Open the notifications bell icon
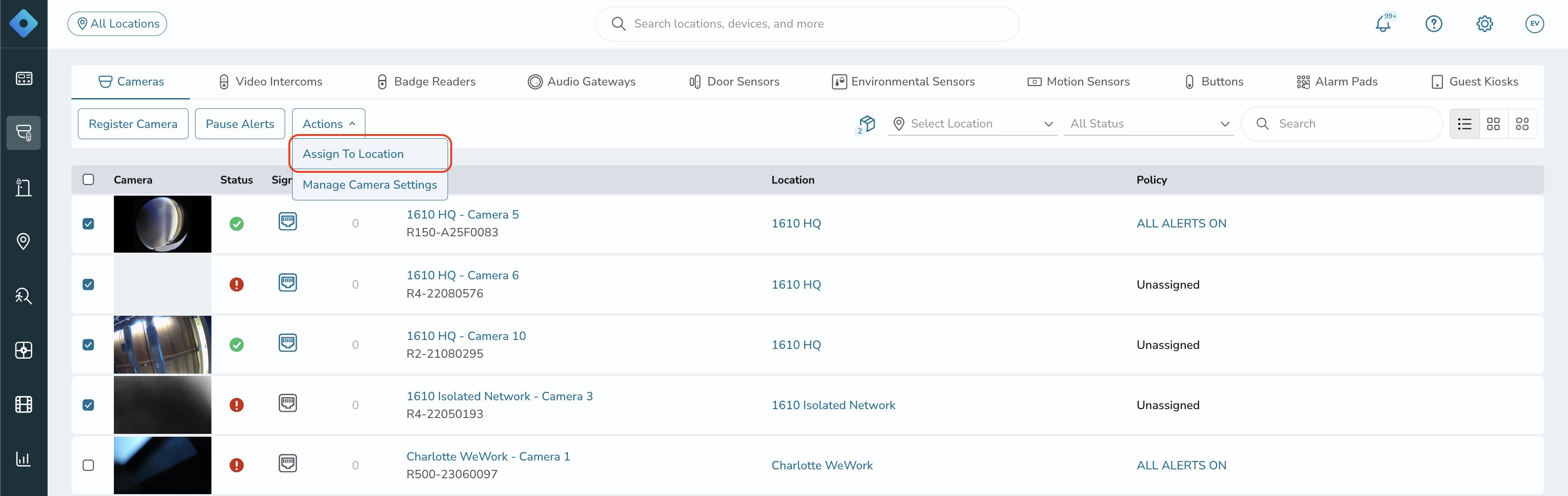 tap(1383, 24)
